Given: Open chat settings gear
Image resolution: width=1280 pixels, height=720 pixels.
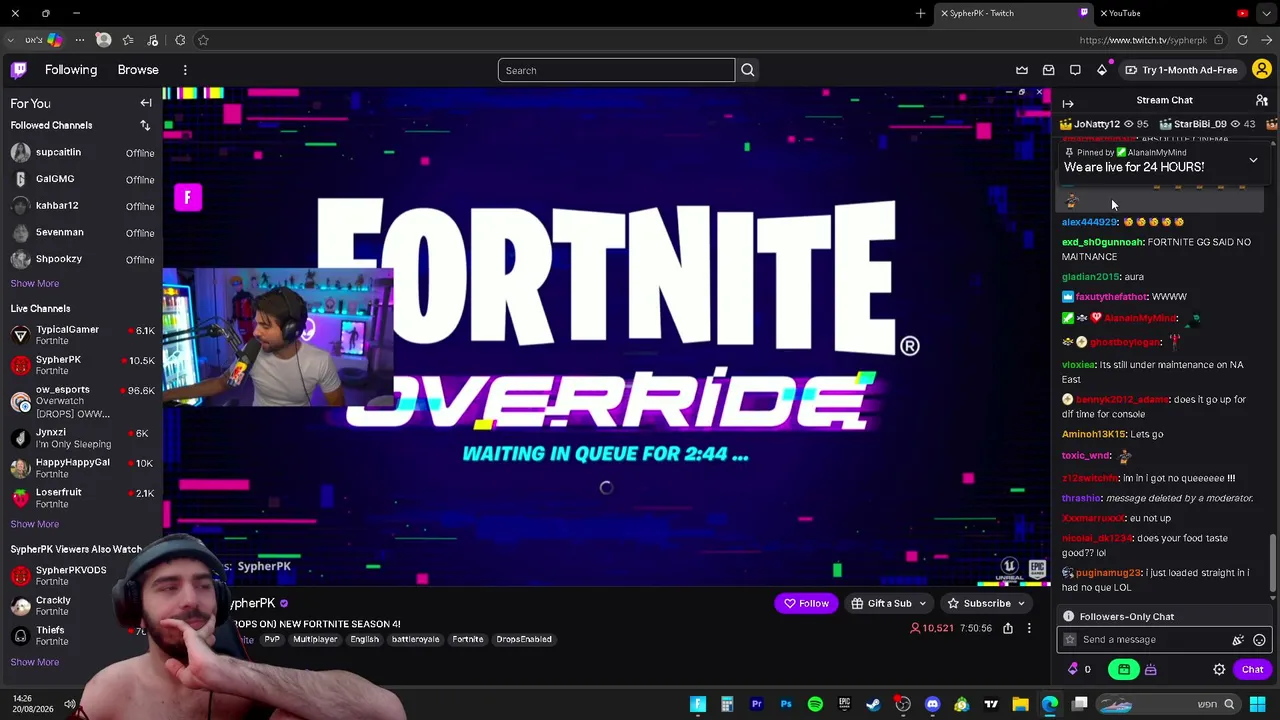Looking at the screenshot, I should point(1219,669).
